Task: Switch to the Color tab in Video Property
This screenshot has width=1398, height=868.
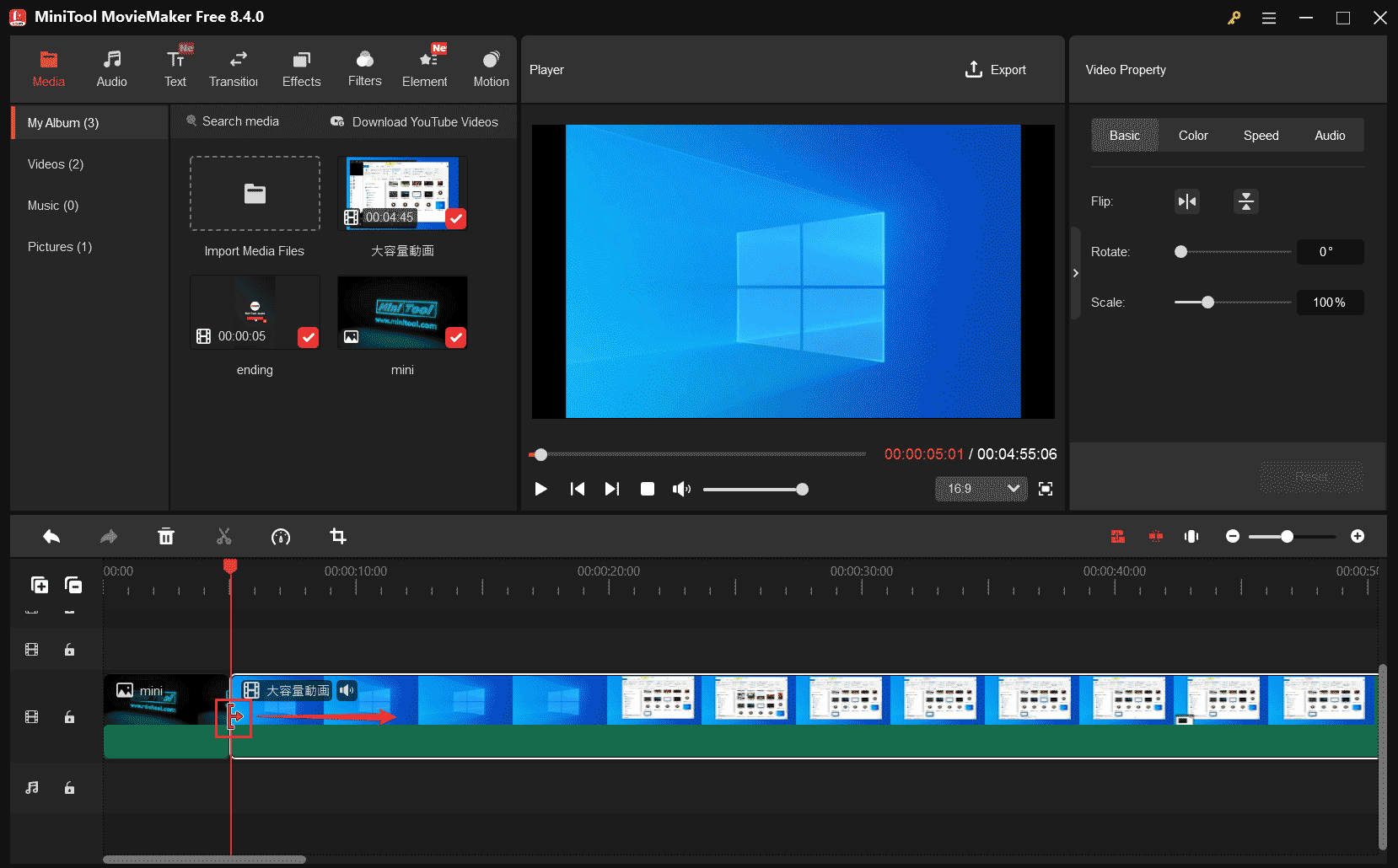Action: point(1193,135)
